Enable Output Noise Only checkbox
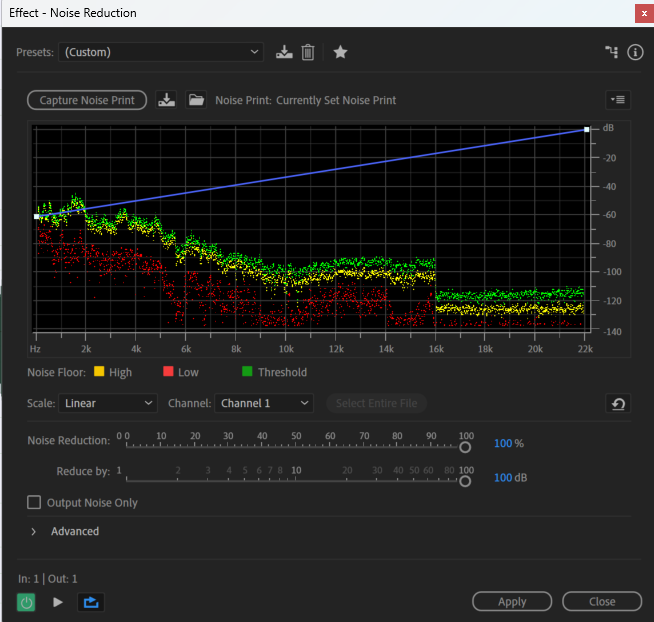 pyautogui.click(x=34, y=503)
